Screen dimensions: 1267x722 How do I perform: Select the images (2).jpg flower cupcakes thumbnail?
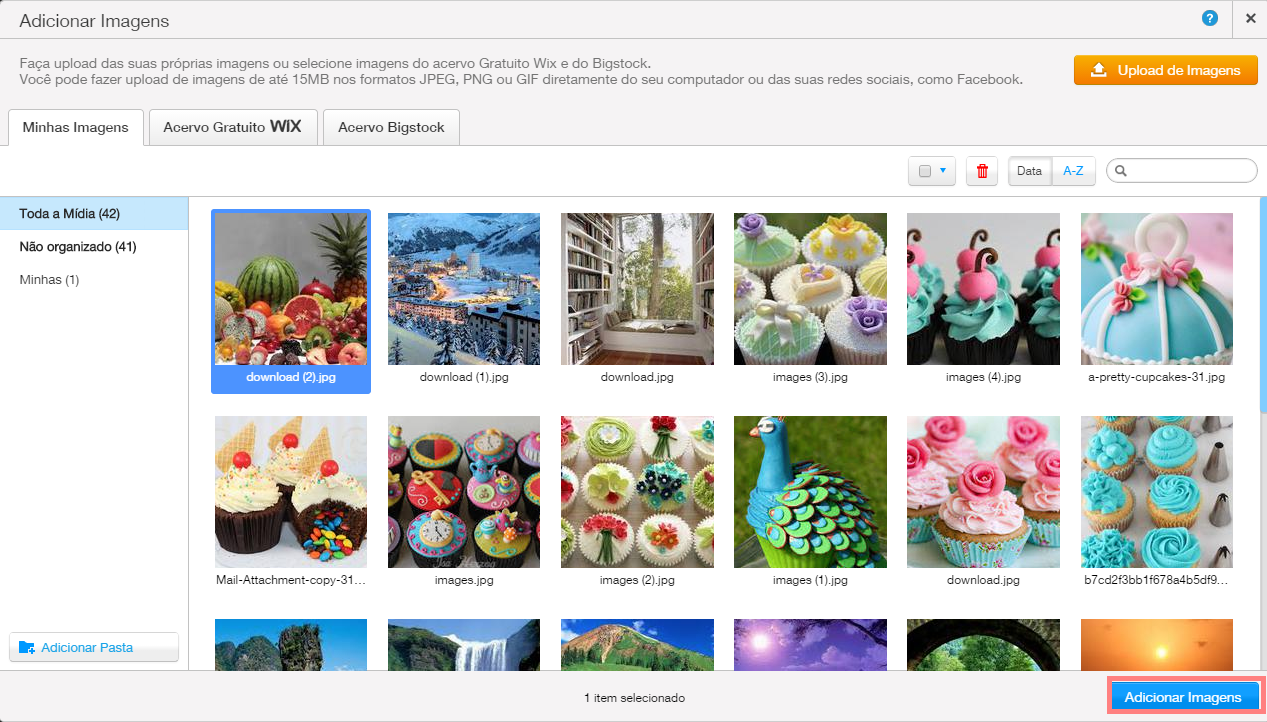(637, 492)
